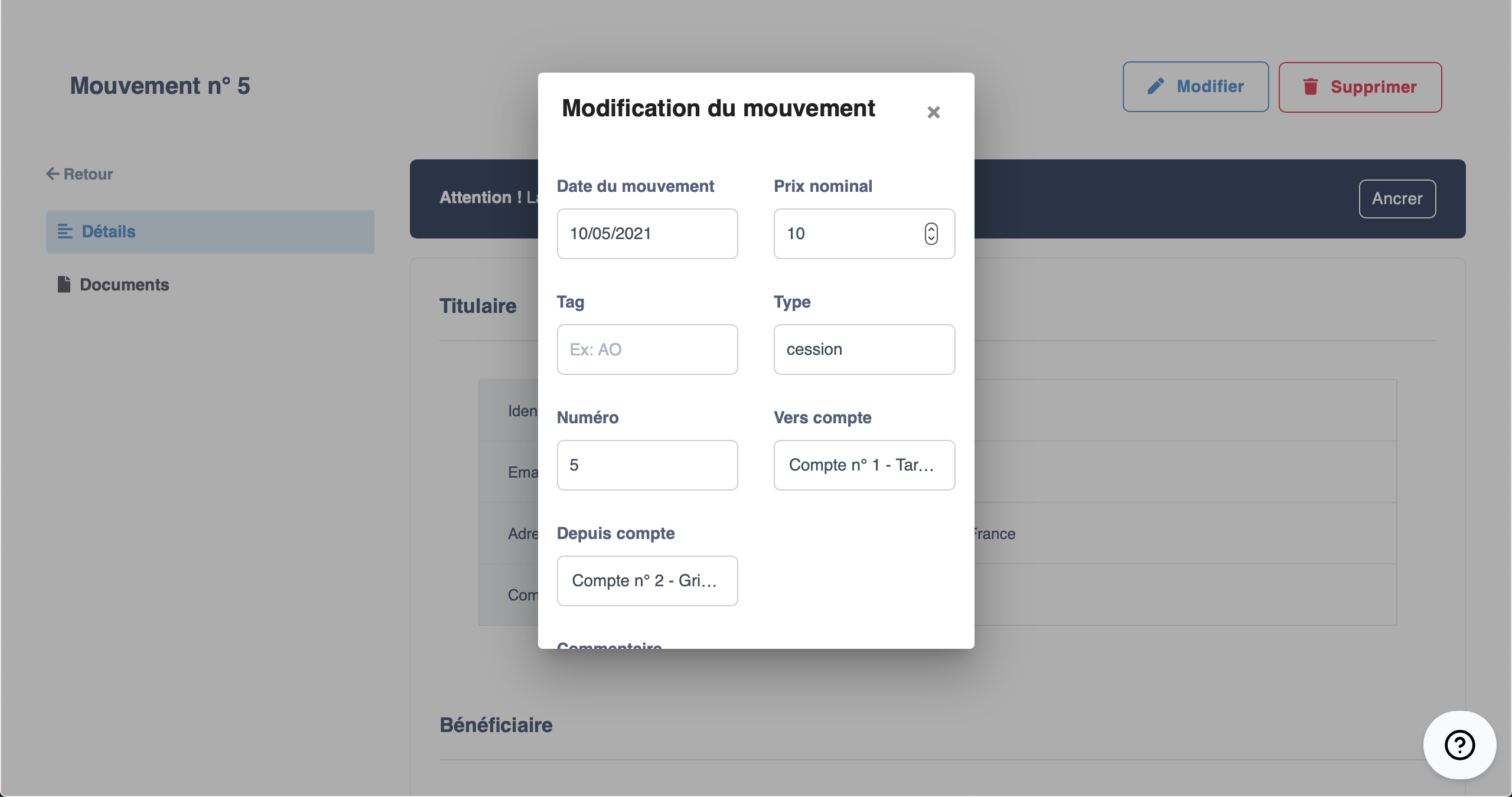This screenshot has height=797, width=1512.
Task: Open the Vers compte dropdown
Action: click(863, 465)
